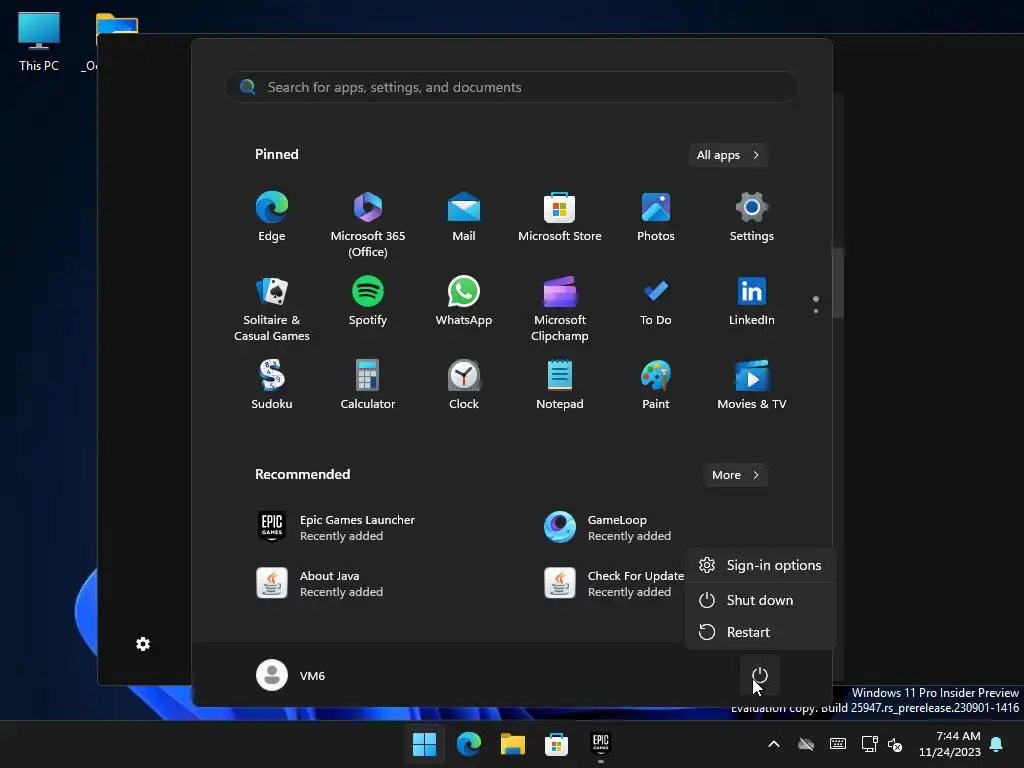Show More recommended items

coord(735,475)
